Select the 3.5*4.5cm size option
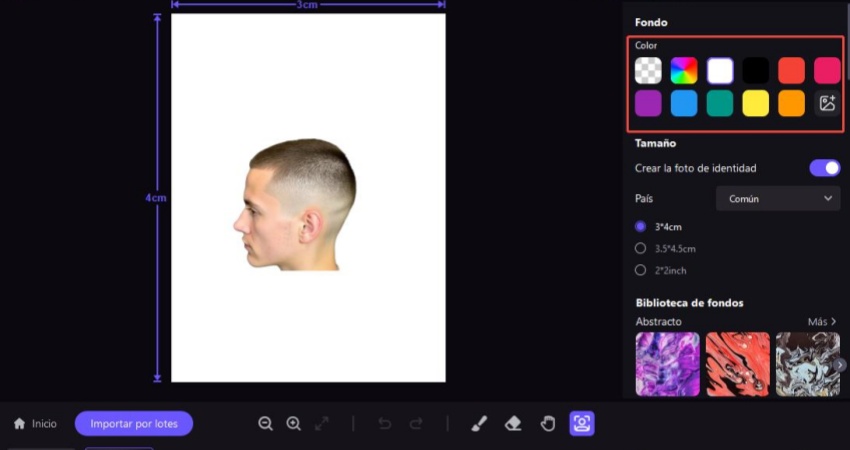850x450 pixels. 641,248
